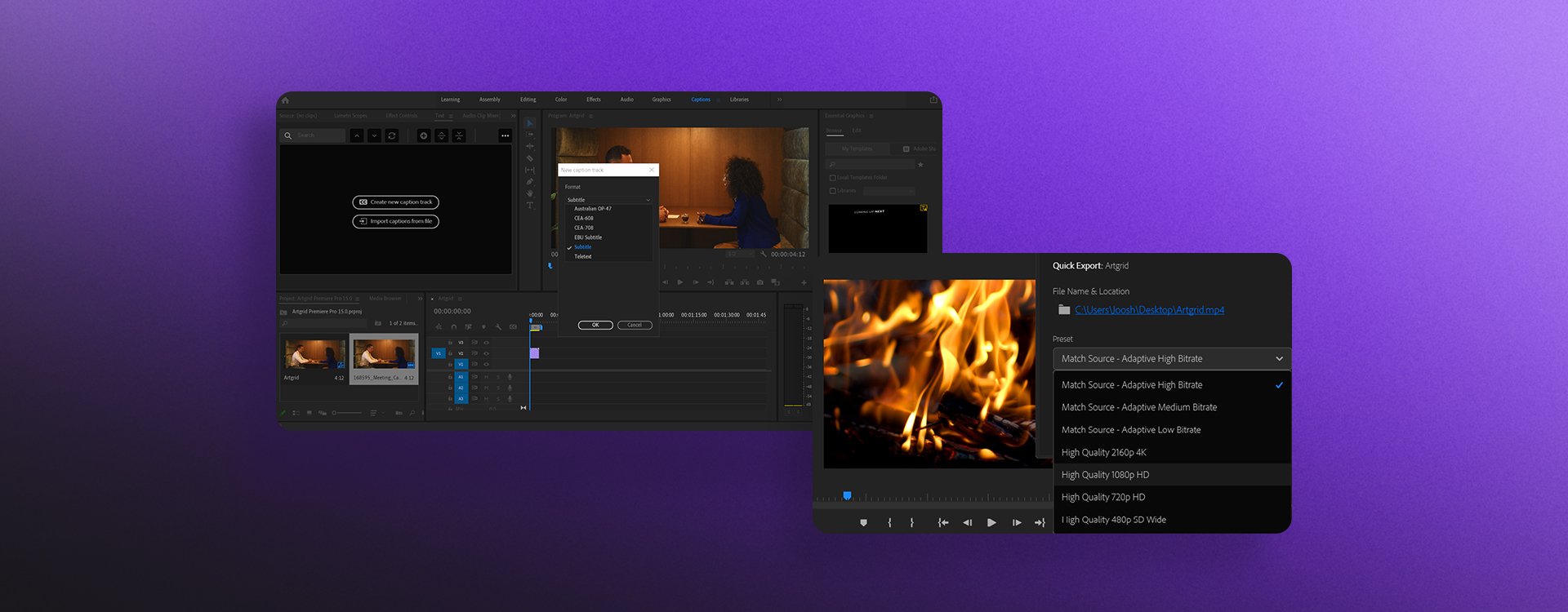Open the Artgrid.mp4 file path link
Image resolution: width=1568 pixels, height=612 pixels.
[1149, 310]
